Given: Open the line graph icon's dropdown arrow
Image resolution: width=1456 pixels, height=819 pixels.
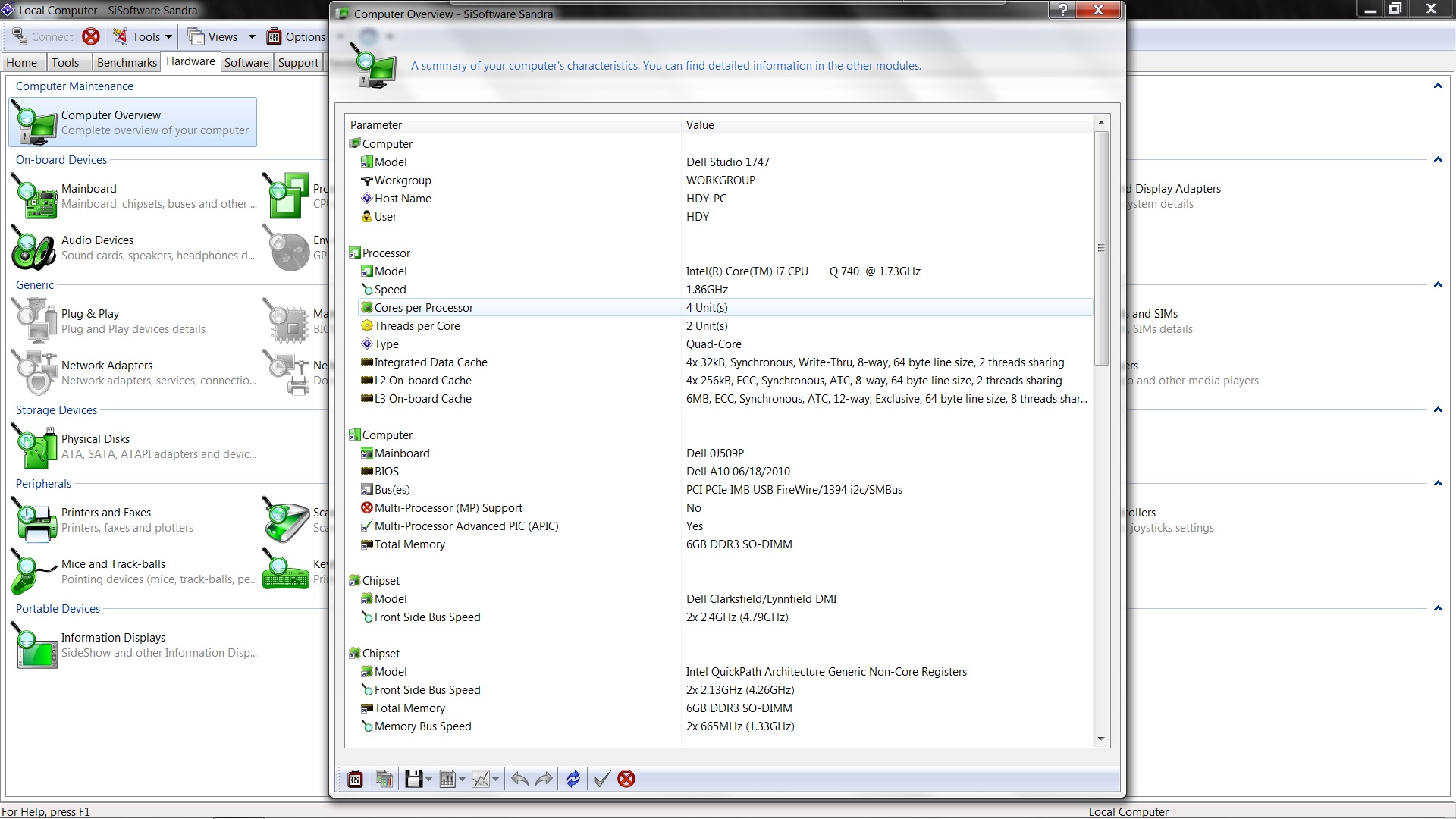Looking at the screenshot, I should point(496,779).
